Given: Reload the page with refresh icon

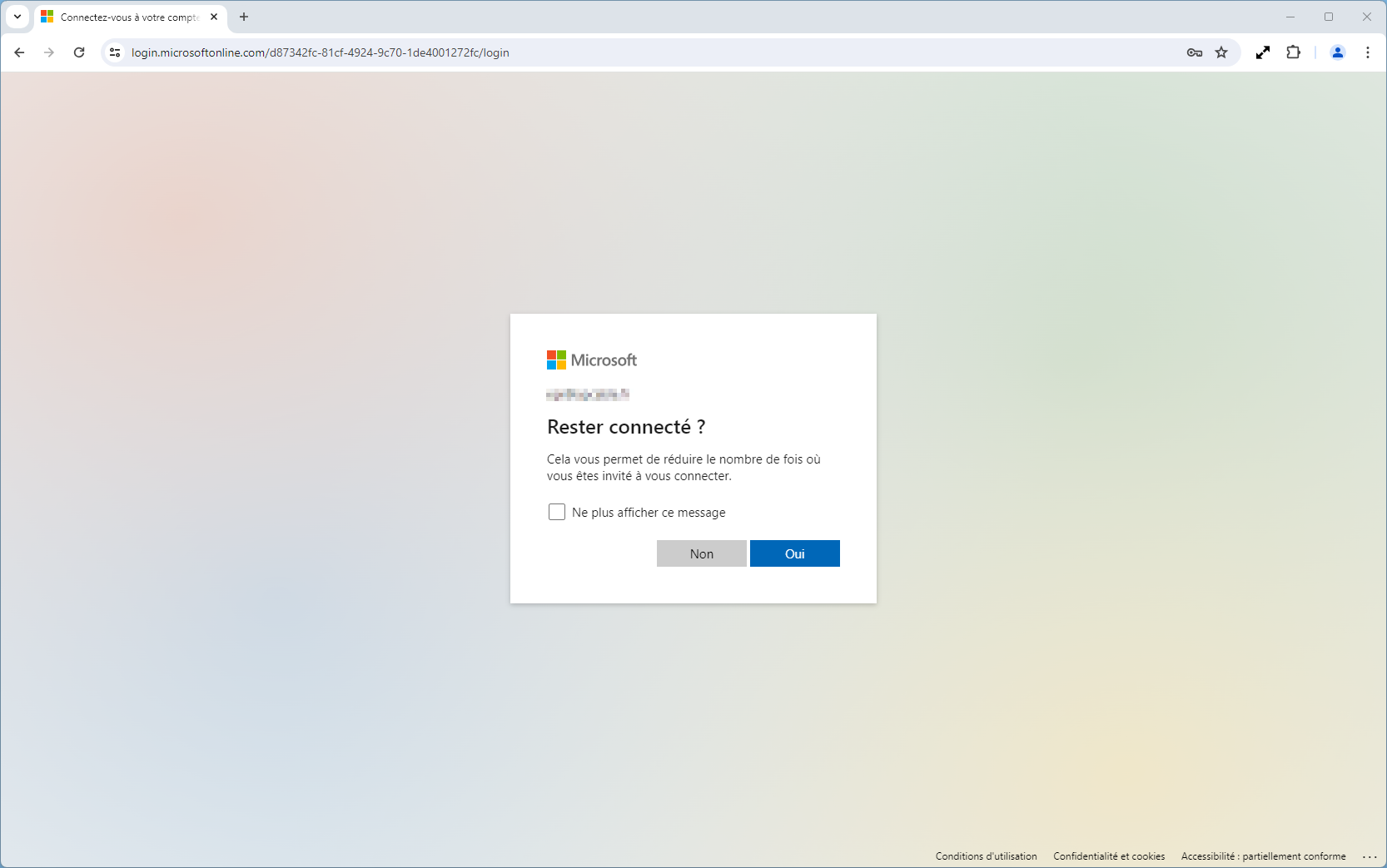Looking at the screenshot, I should [79, 52].
